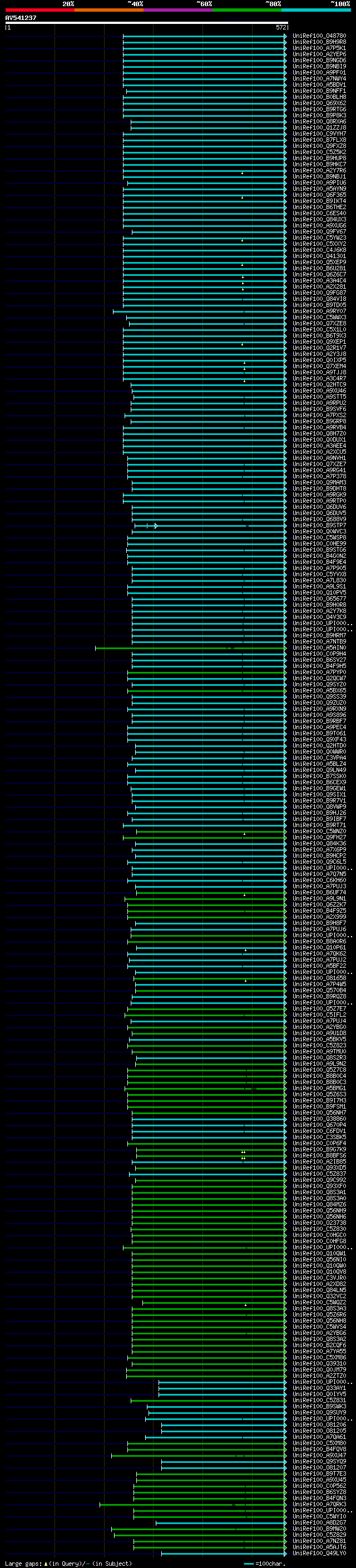Select hit UniRef100_A5BX65
The width and height of the screenshot is (356, 1568).
tap(319, 691)
